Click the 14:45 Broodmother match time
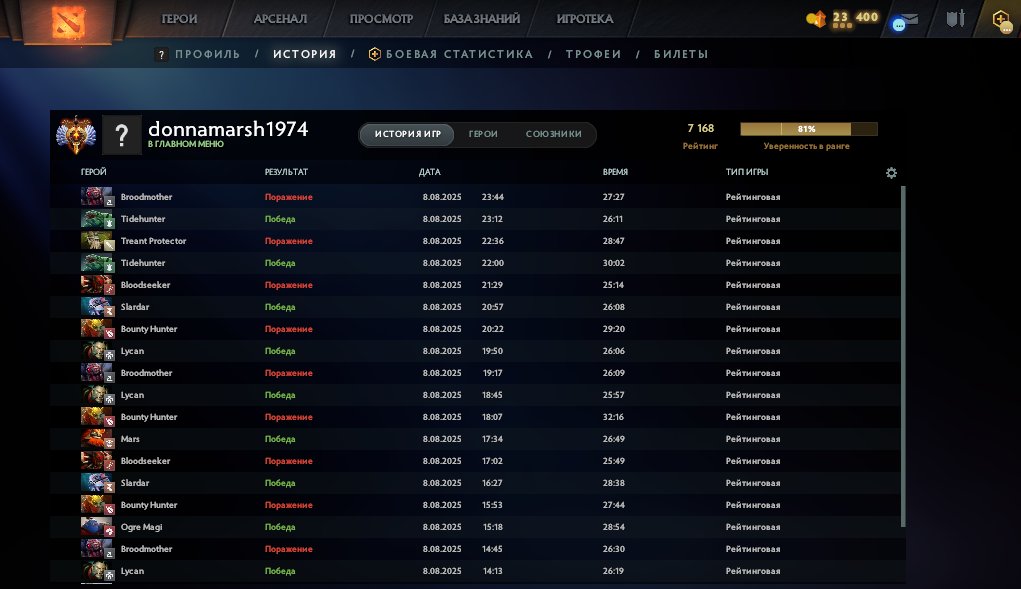The width and height of the screenshot is (1021, 589). point(492,549)
